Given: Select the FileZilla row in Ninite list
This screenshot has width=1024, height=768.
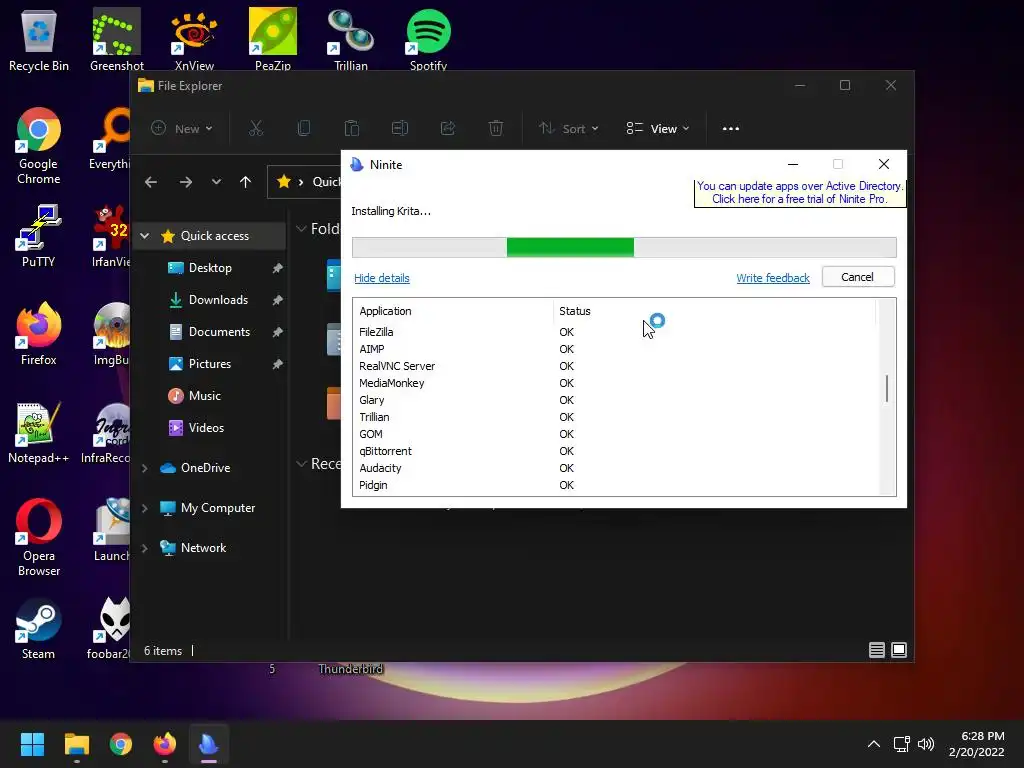Looking at the screenshot, I should click(x=614, y=332).
